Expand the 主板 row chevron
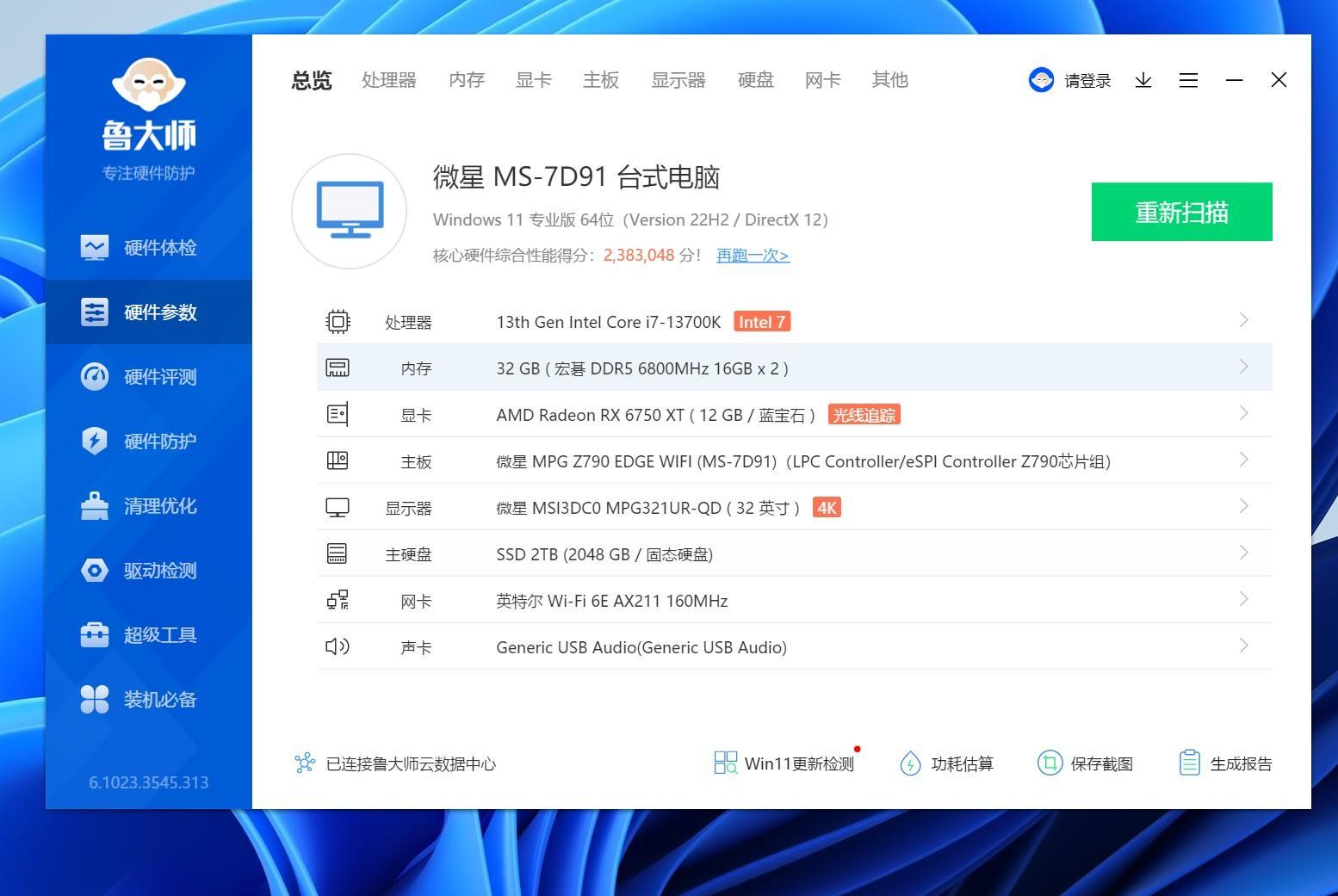The height and width of the screenshot is (896, 1338). pos(1243,460)
